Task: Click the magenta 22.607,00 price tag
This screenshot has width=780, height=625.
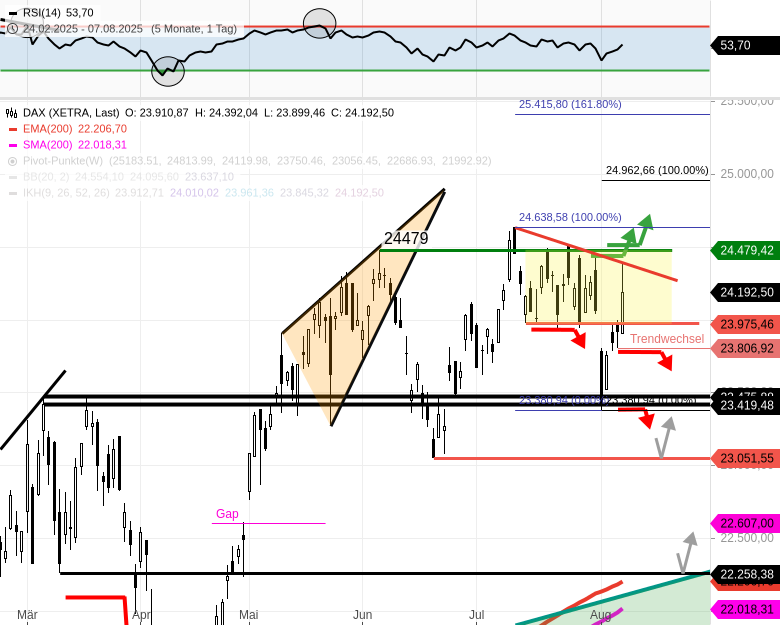Action: pos(745,523)
